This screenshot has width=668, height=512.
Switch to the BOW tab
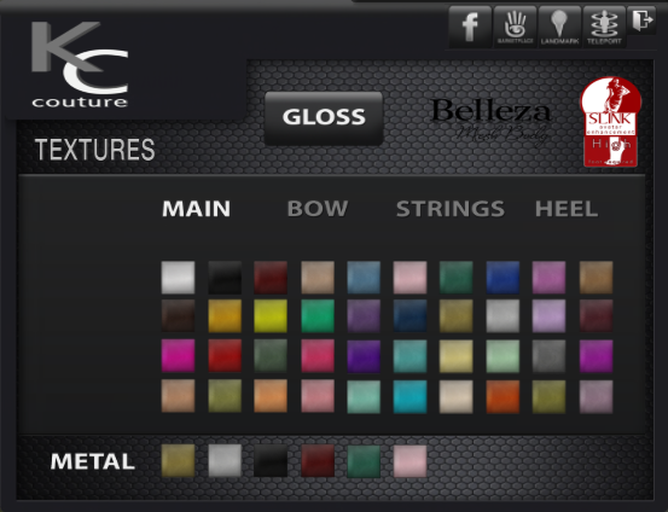pyautogui.click(x=317, y=209)
